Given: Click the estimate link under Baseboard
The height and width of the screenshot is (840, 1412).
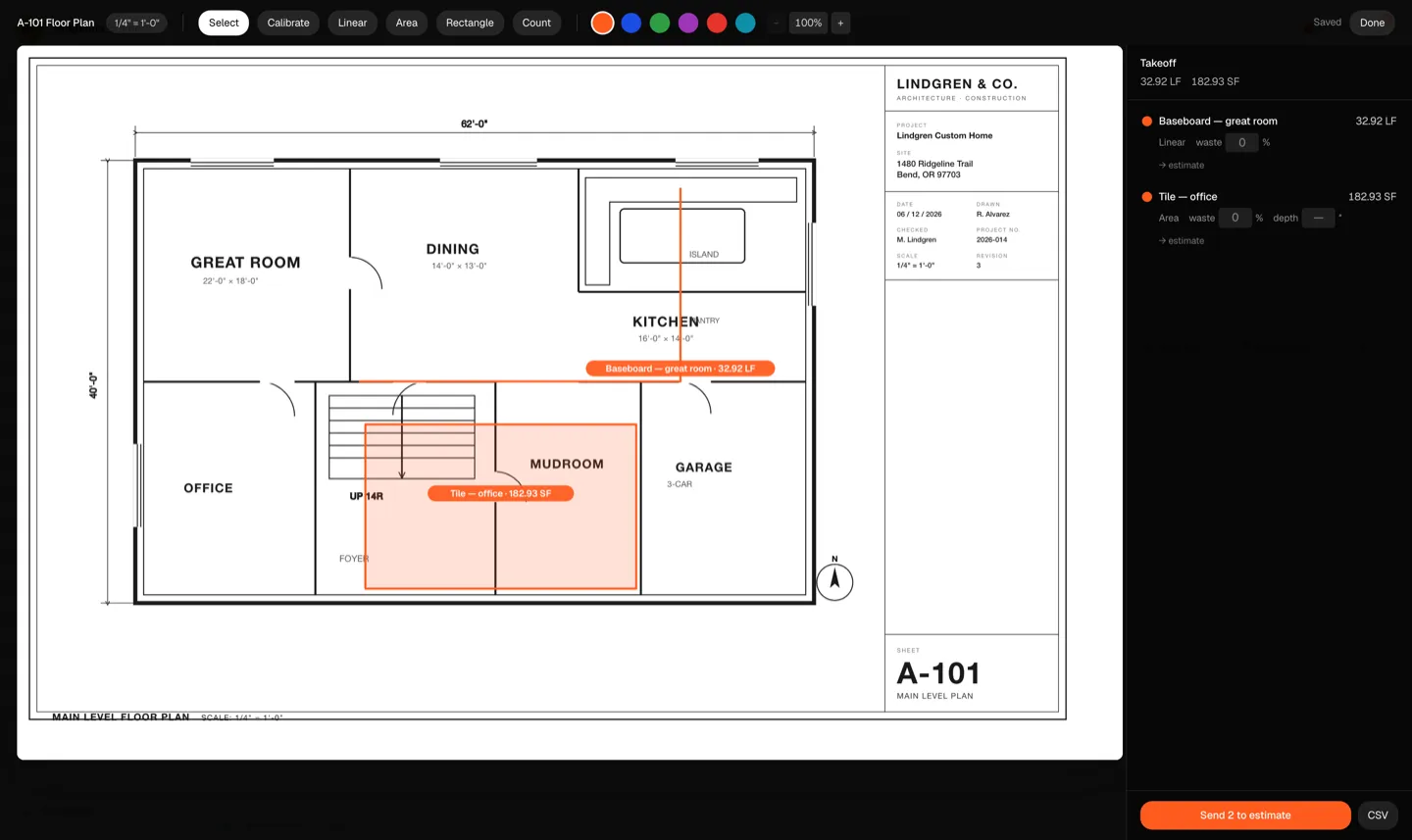Looking at the screenshot, I should [x=1182, y=165].
